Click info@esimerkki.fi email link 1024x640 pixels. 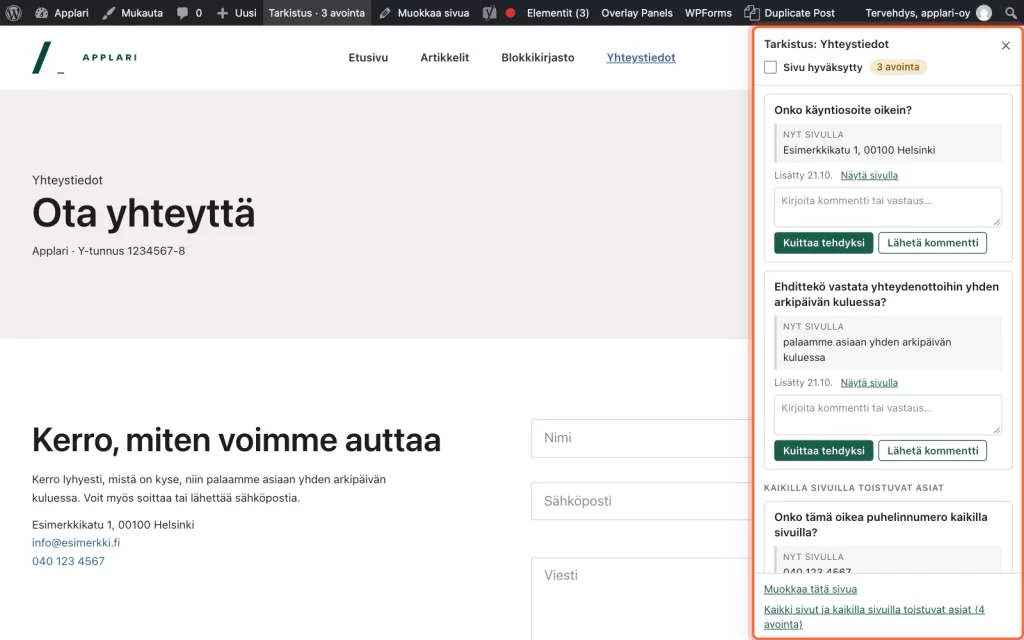point(76,543)
